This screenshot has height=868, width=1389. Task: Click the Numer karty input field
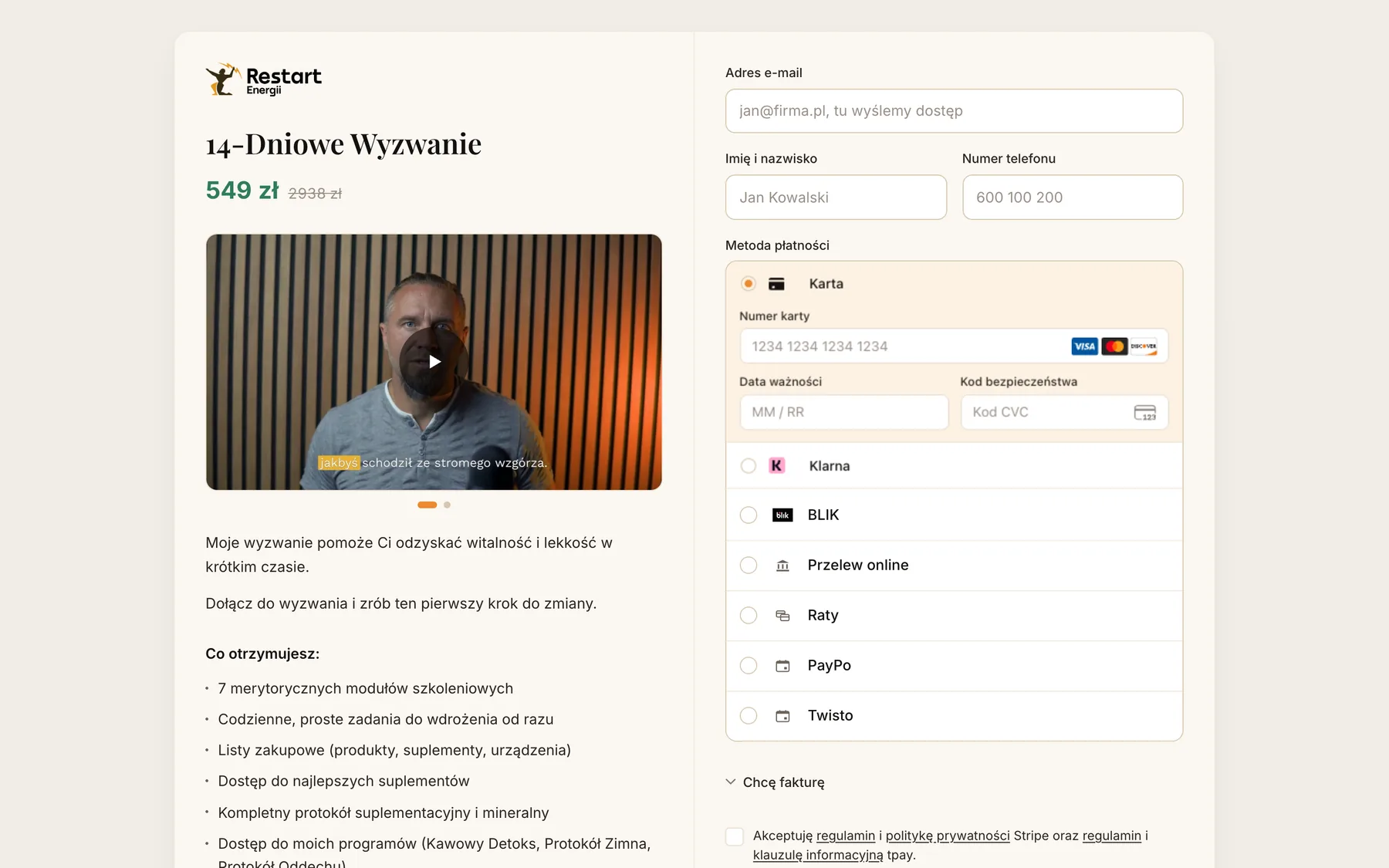click(x=954, y=346)
